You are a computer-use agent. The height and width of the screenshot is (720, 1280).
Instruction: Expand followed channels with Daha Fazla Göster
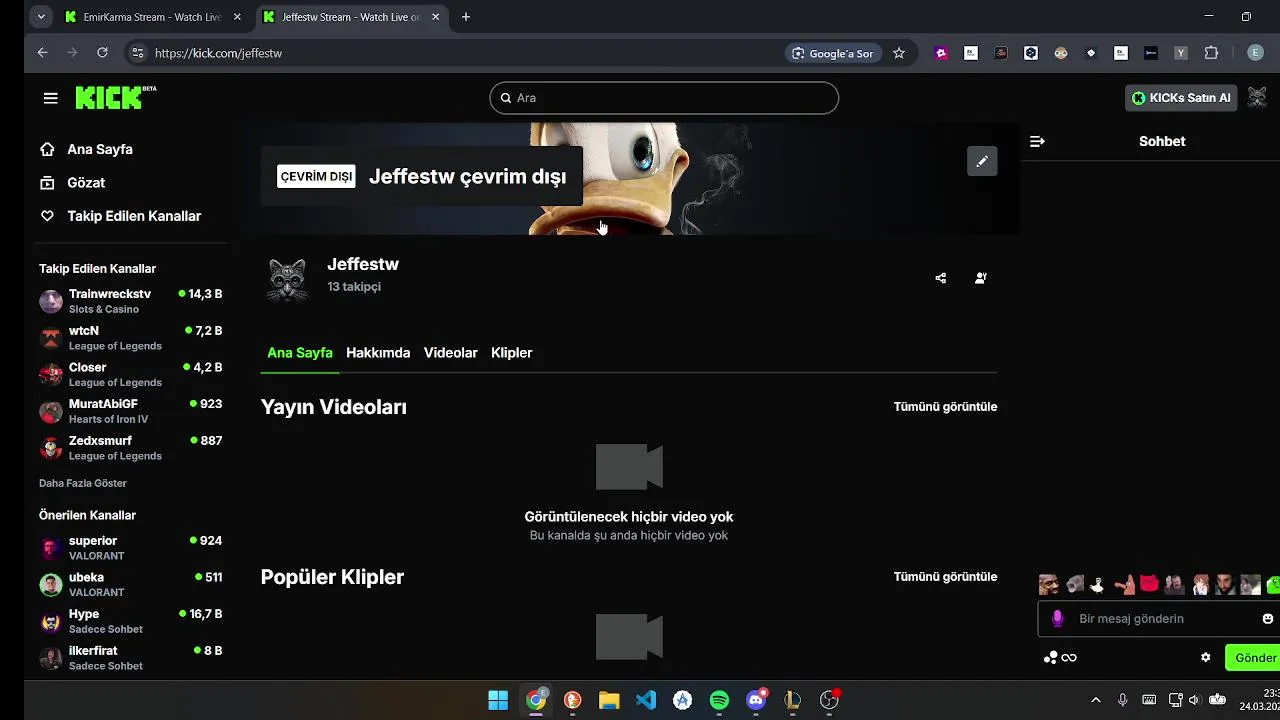click(83, 483)
